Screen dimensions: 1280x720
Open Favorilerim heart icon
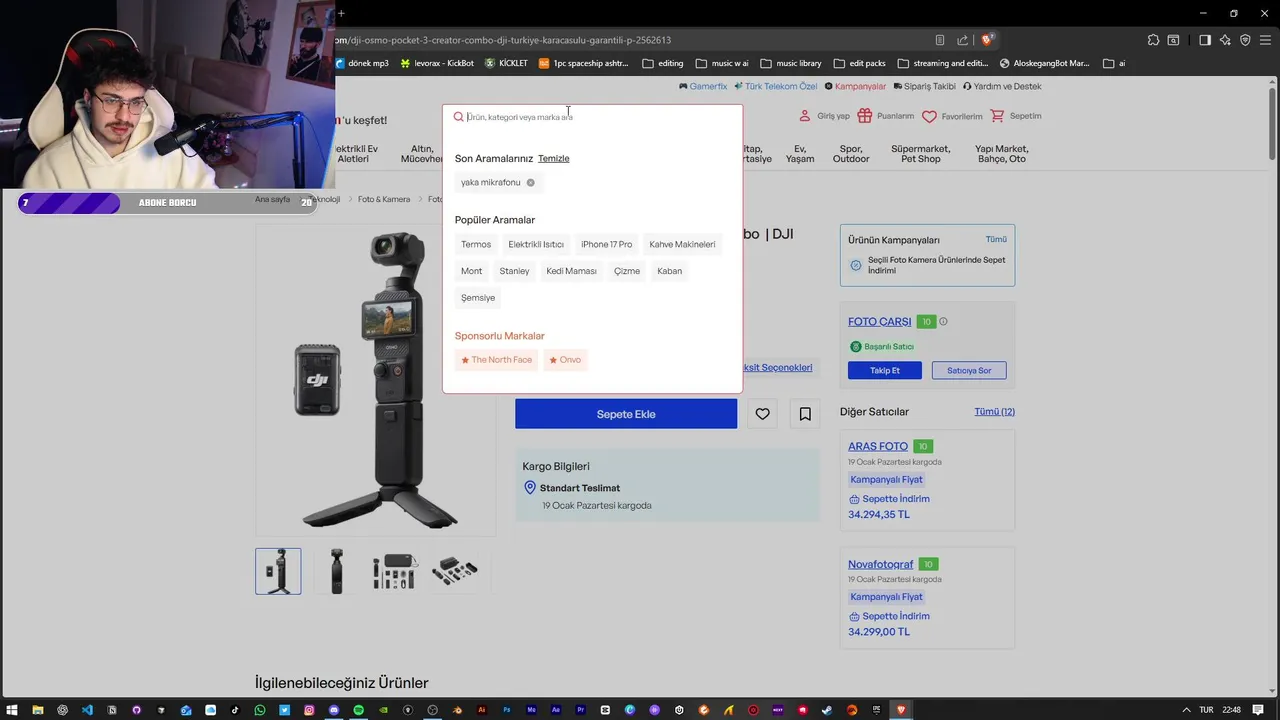click(x=929, y=117)
